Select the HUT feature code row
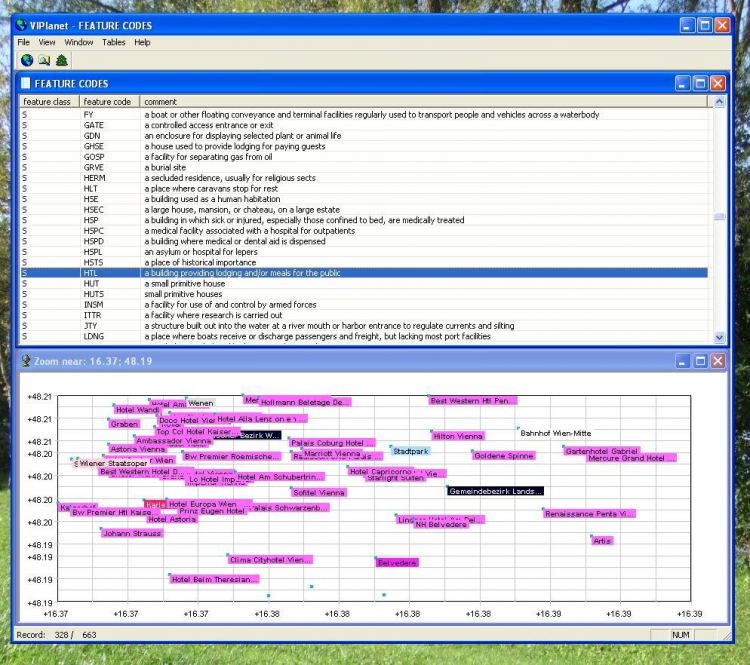Viewport: 750px width, 665px height. pyautogui.click(x=364, y=283)
